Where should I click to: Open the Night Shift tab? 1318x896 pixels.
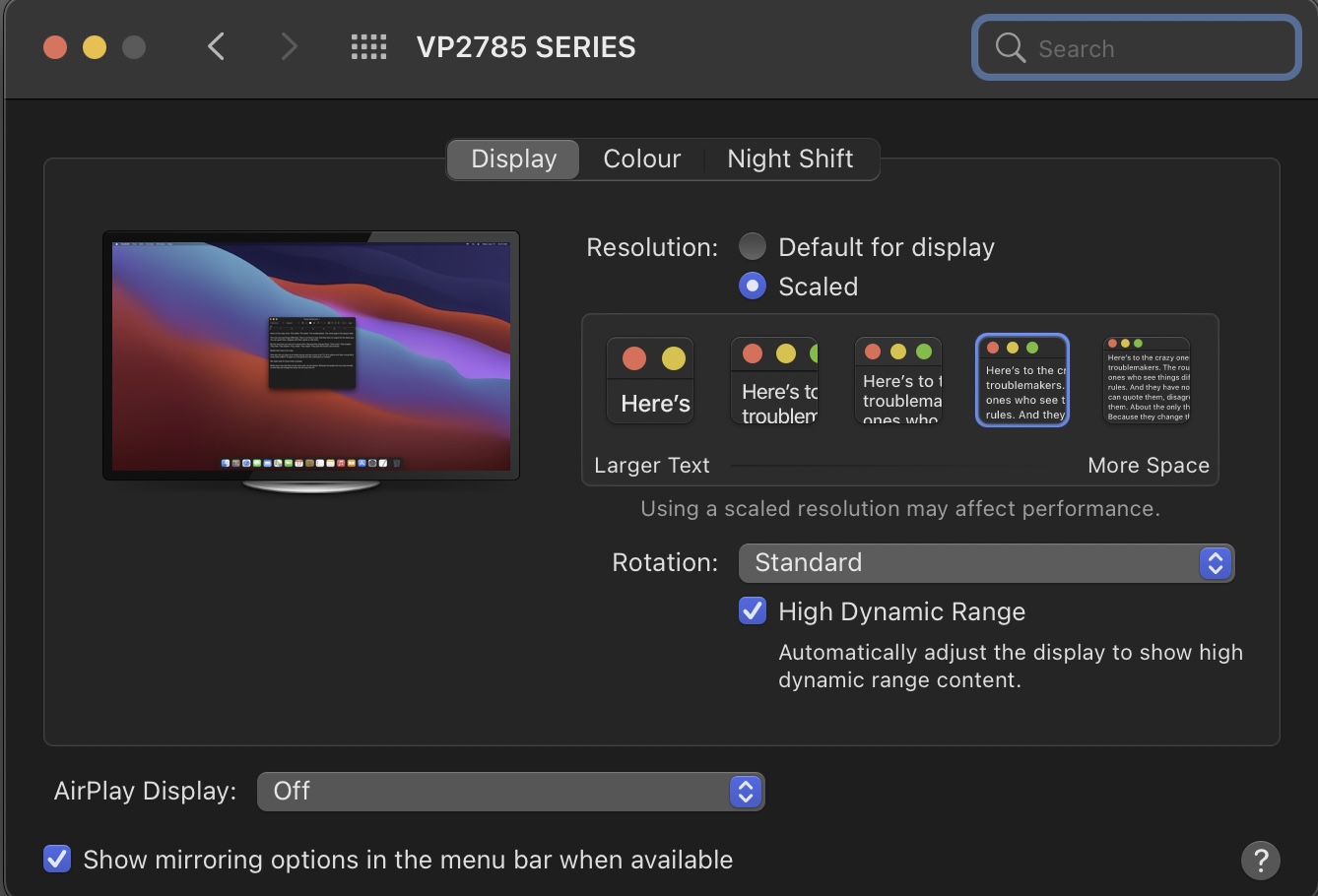[x=790, y=159]
